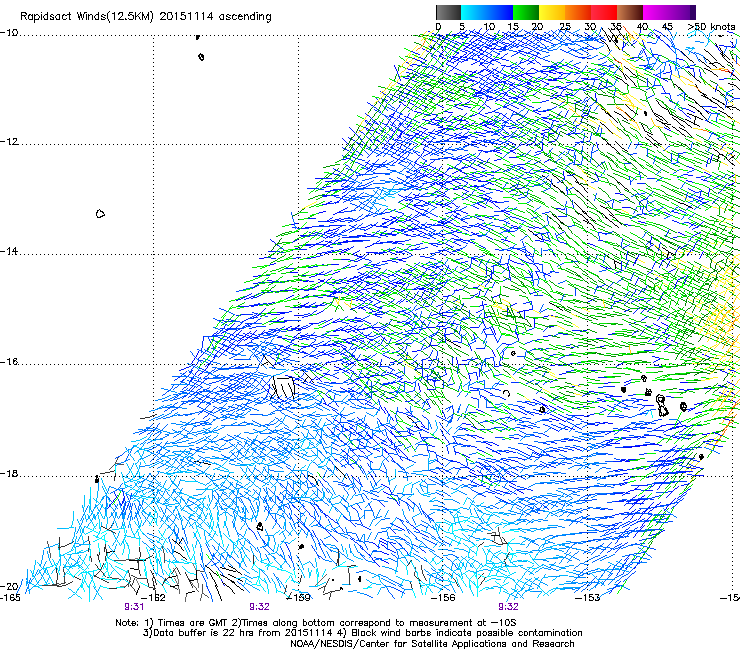Viewport: 740px width, 650px height.
Task: Select the green 15-20 knots legend swatch
Action: (526, 12)
